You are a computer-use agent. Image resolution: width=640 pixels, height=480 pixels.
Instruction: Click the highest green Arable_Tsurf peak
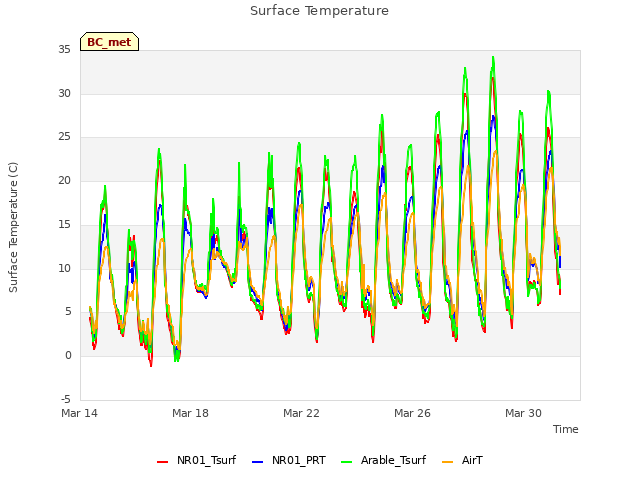(x=493, y=58)
